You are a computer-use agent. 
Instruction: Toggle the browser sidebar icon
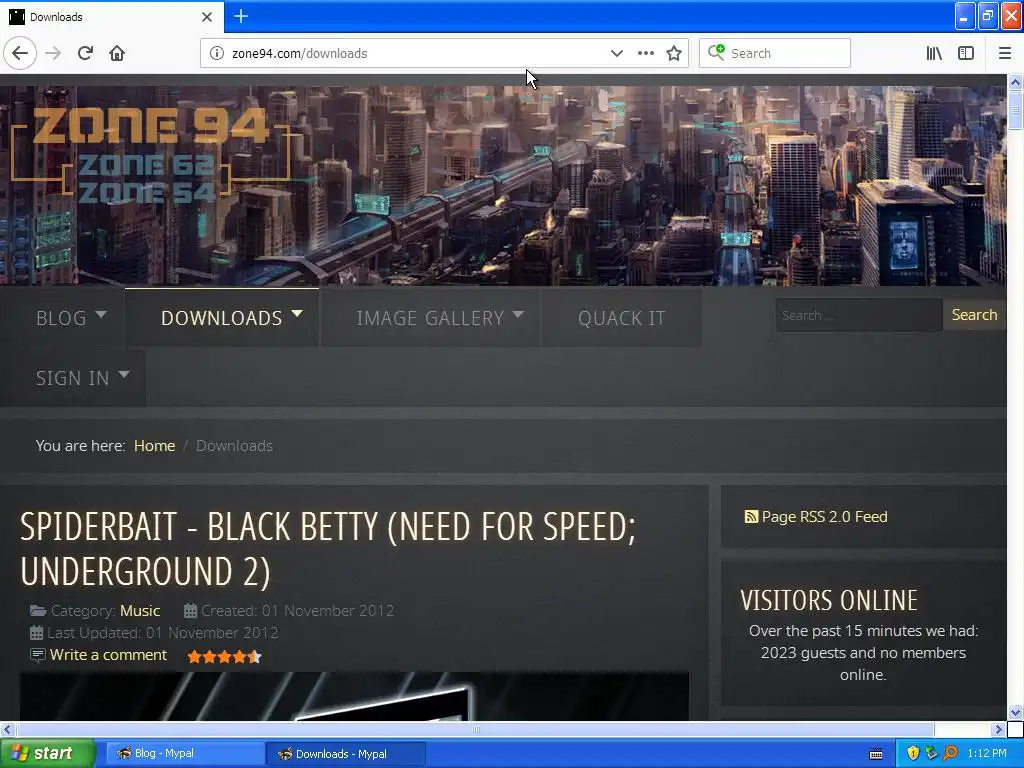[x=966, y=54]
